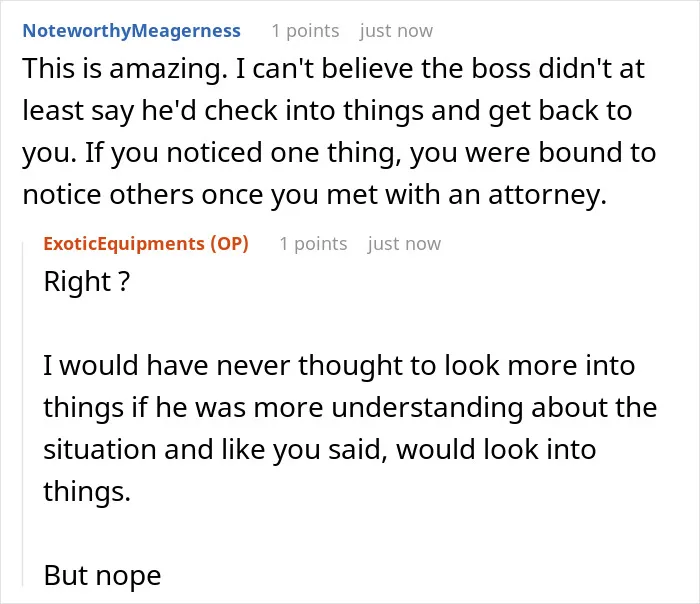
Task: Open NoteworthyMeagerness user profile
Action: [131, 31]
